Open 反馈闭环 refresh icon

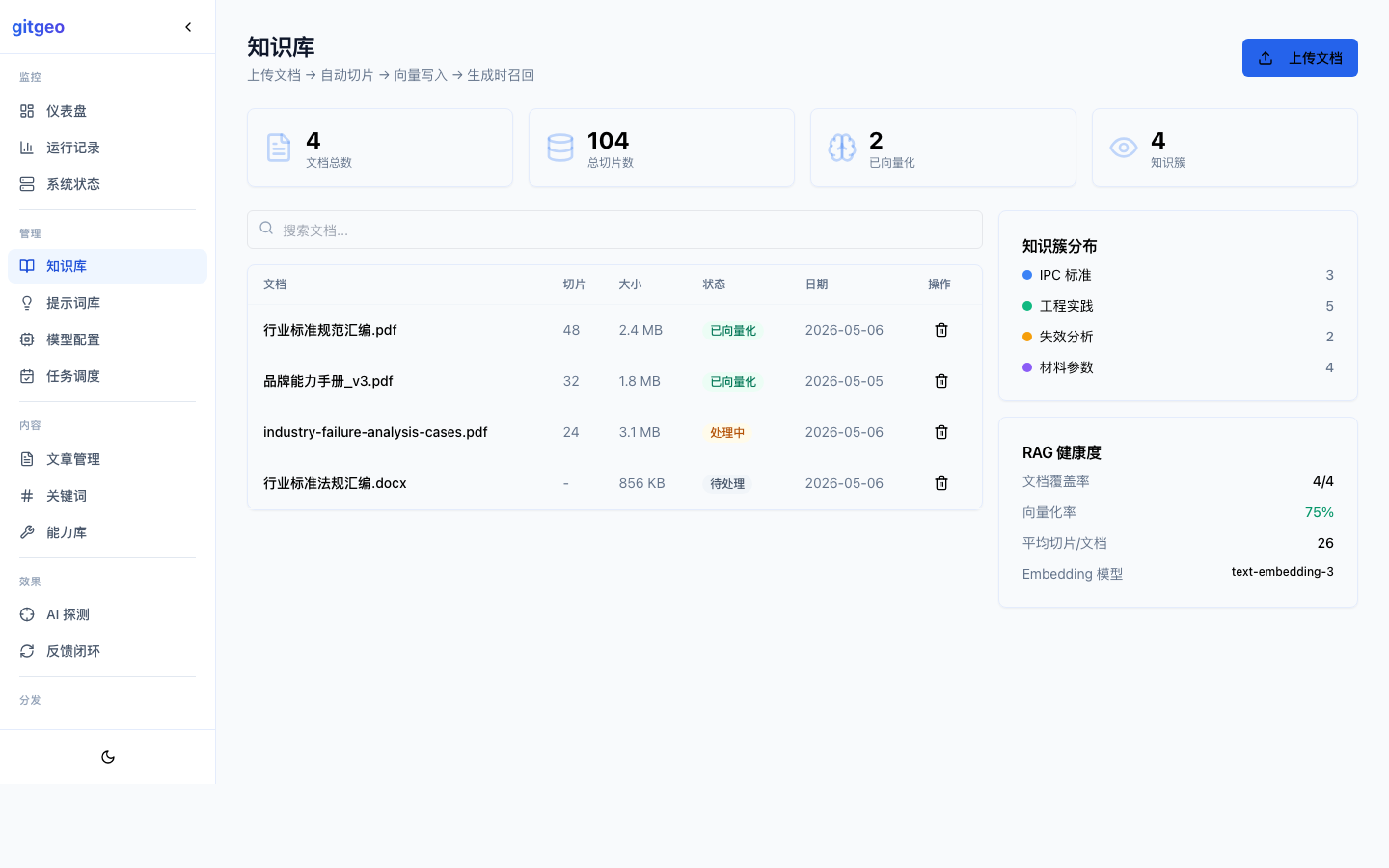pos(27,651)
